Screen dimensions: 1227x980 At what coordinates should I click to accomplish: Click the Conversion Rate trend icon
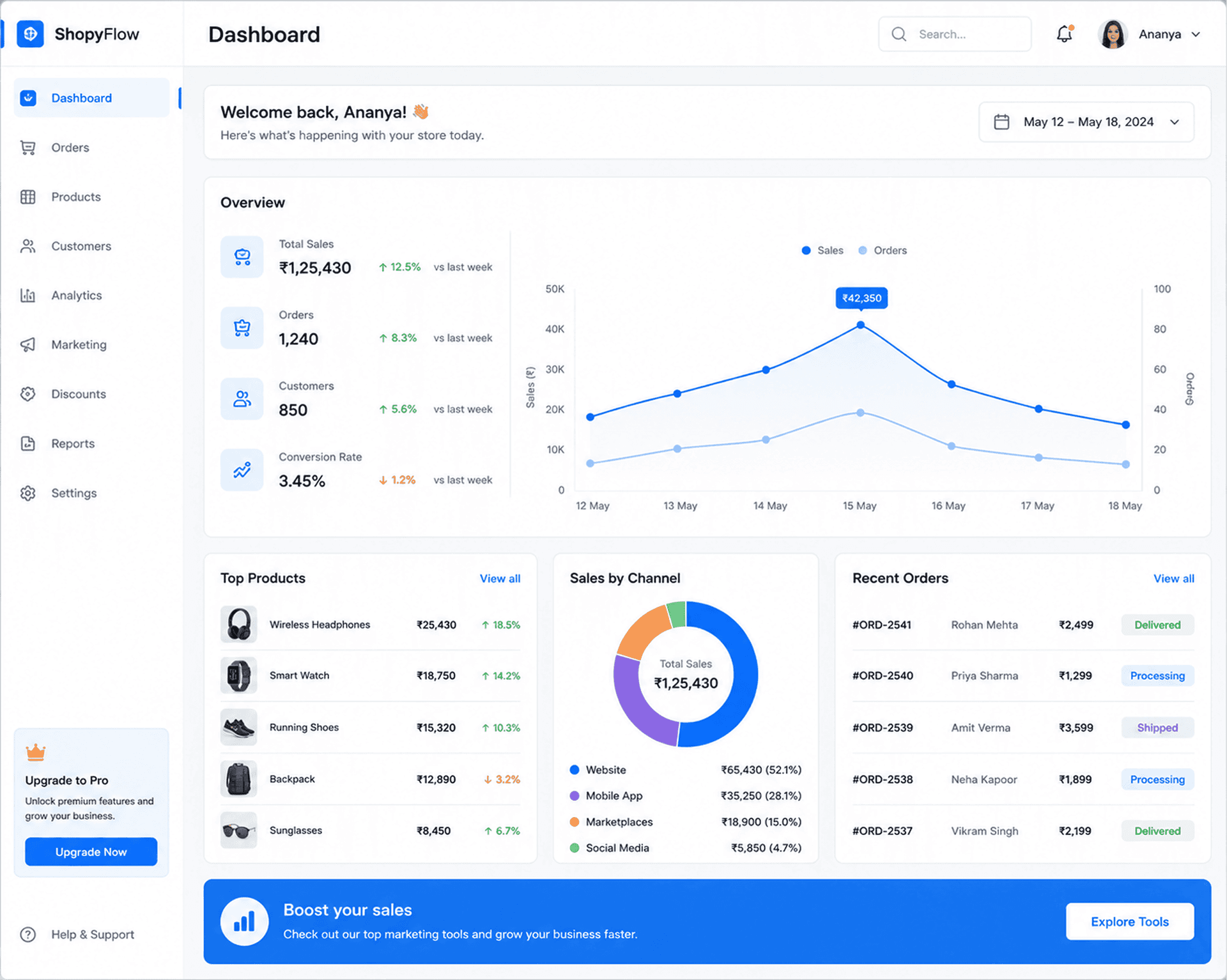pos(242,470)
